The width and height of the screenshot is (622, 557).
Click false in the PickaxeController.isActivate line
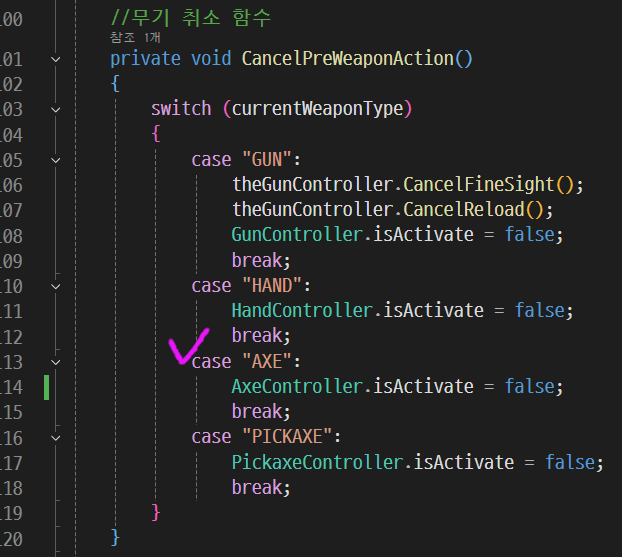(x=570, y=462)
